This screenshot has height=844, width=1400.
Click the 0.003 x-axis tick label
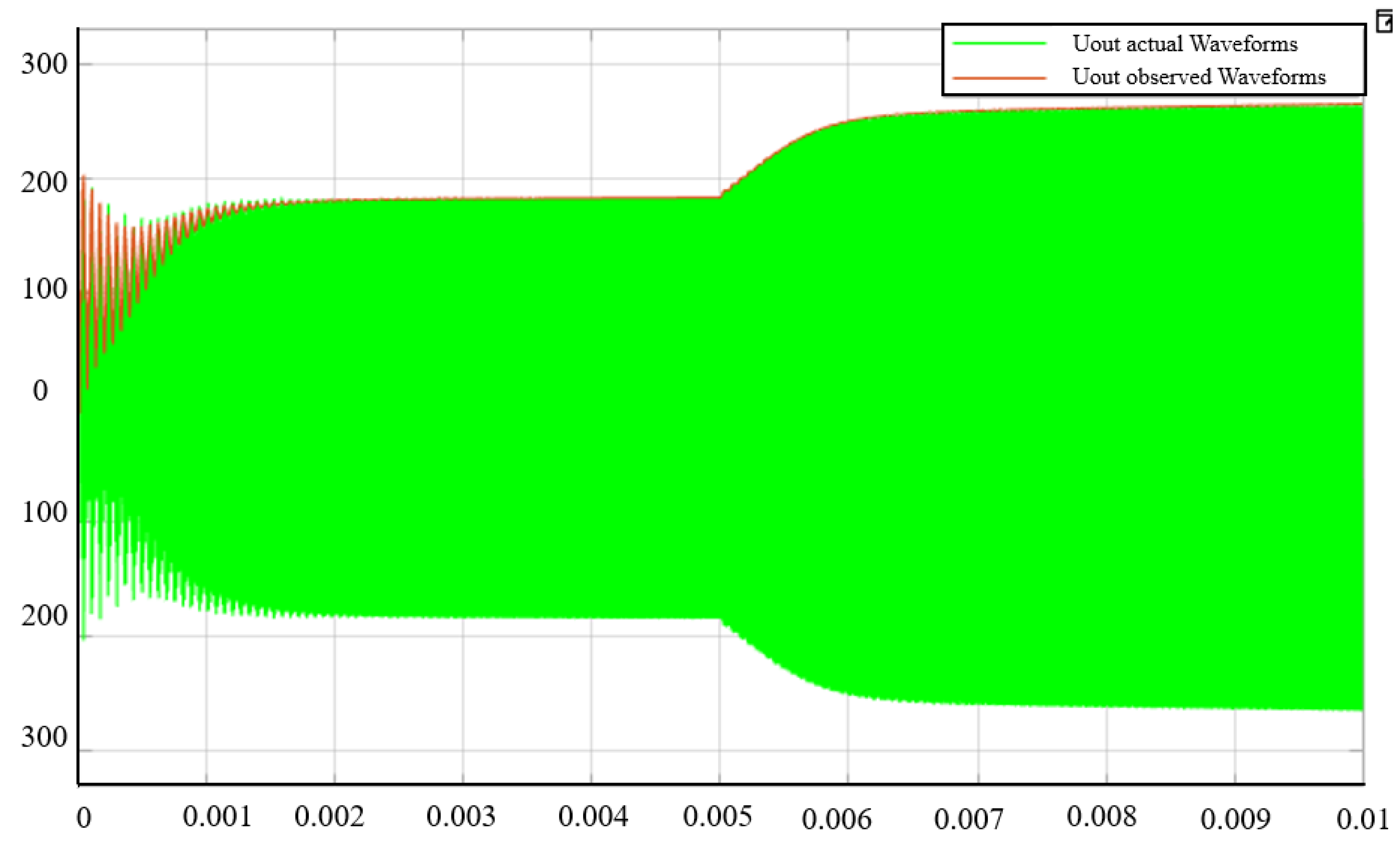(x=461, y=817)
